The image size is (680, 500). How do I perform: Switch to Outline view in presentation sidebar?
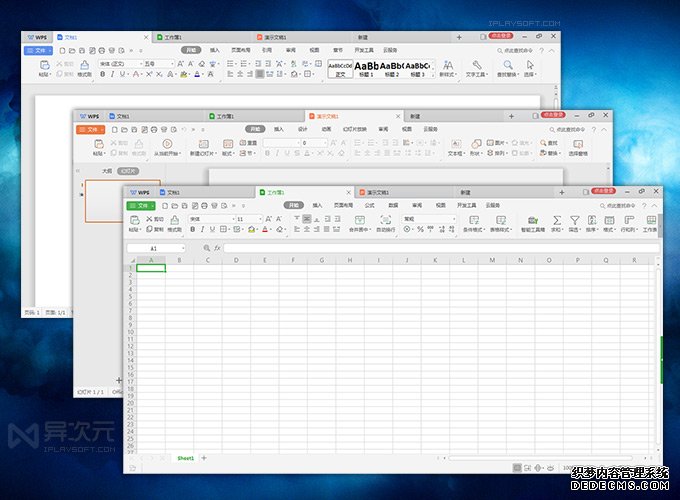coord(107,171)
